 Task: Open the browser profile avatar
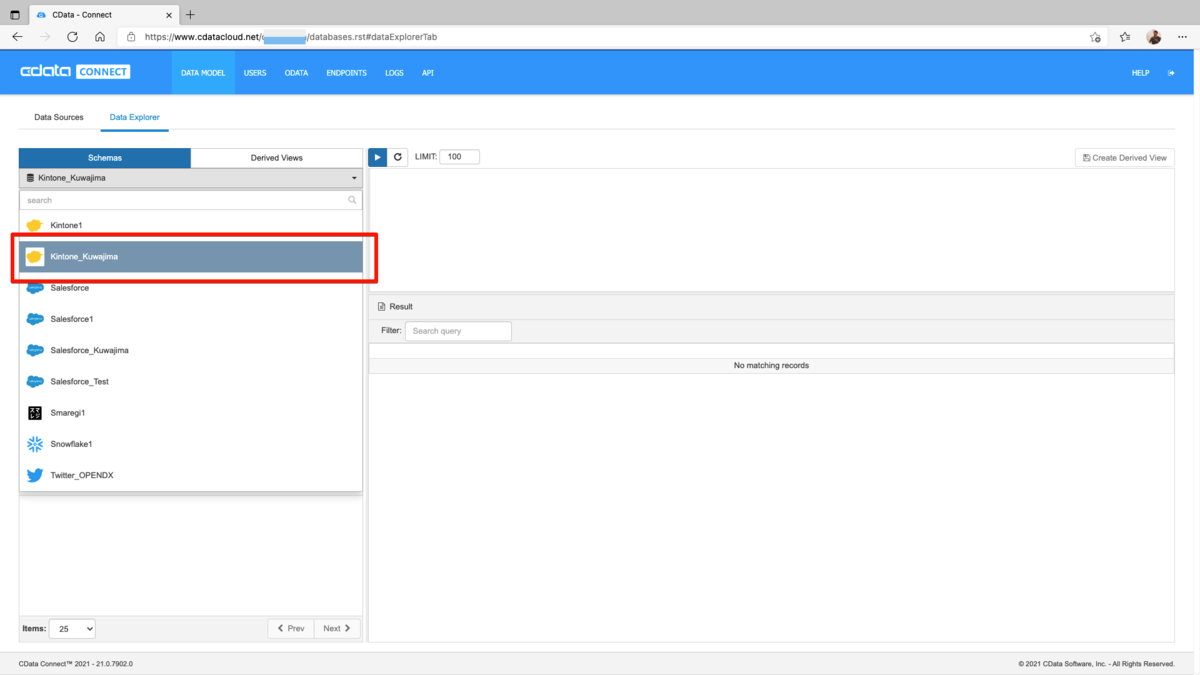click(1153, 37)
